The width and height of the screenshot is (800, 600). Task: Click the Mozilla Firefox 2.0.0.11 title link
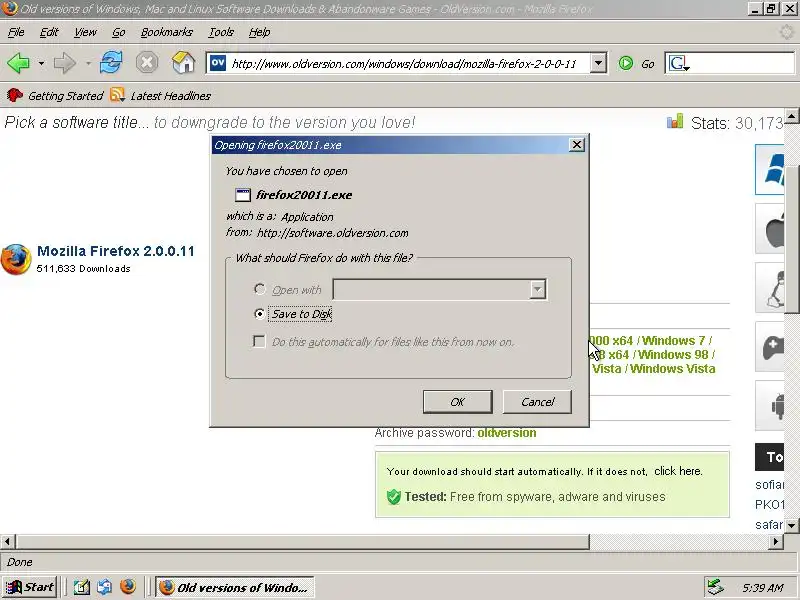(116, 251)
